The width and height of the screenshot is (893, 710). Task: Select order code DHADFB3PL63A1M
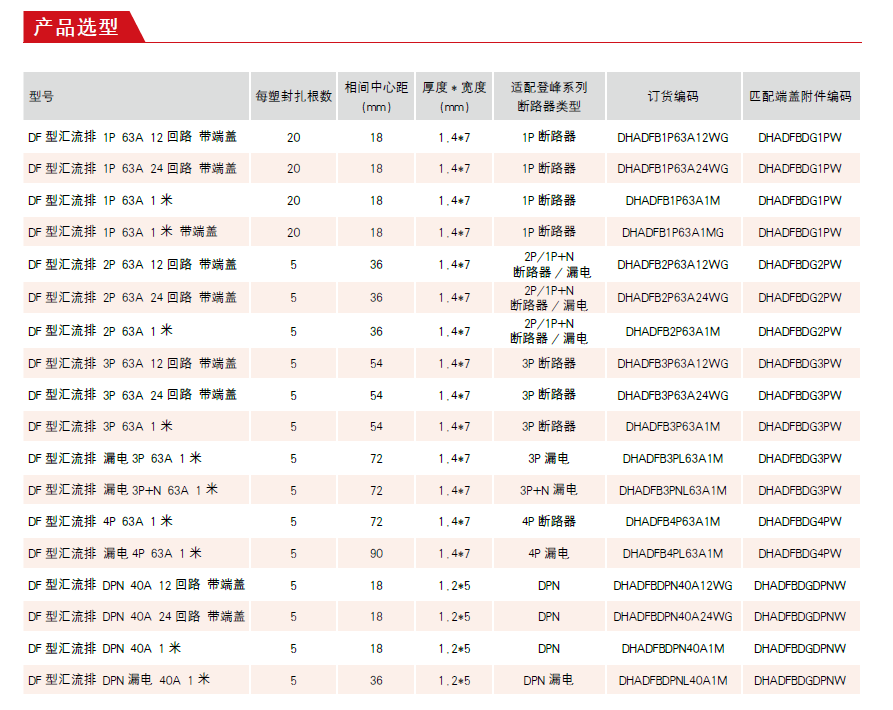click(673, 458)
